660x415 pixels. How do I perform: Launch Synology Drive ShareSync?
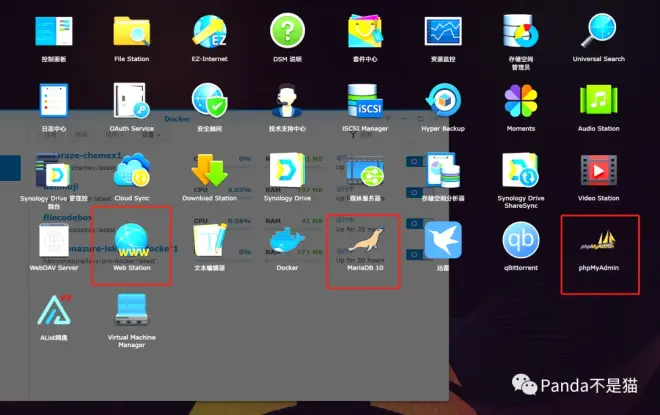pyautogui.click(x=521, y=170)
